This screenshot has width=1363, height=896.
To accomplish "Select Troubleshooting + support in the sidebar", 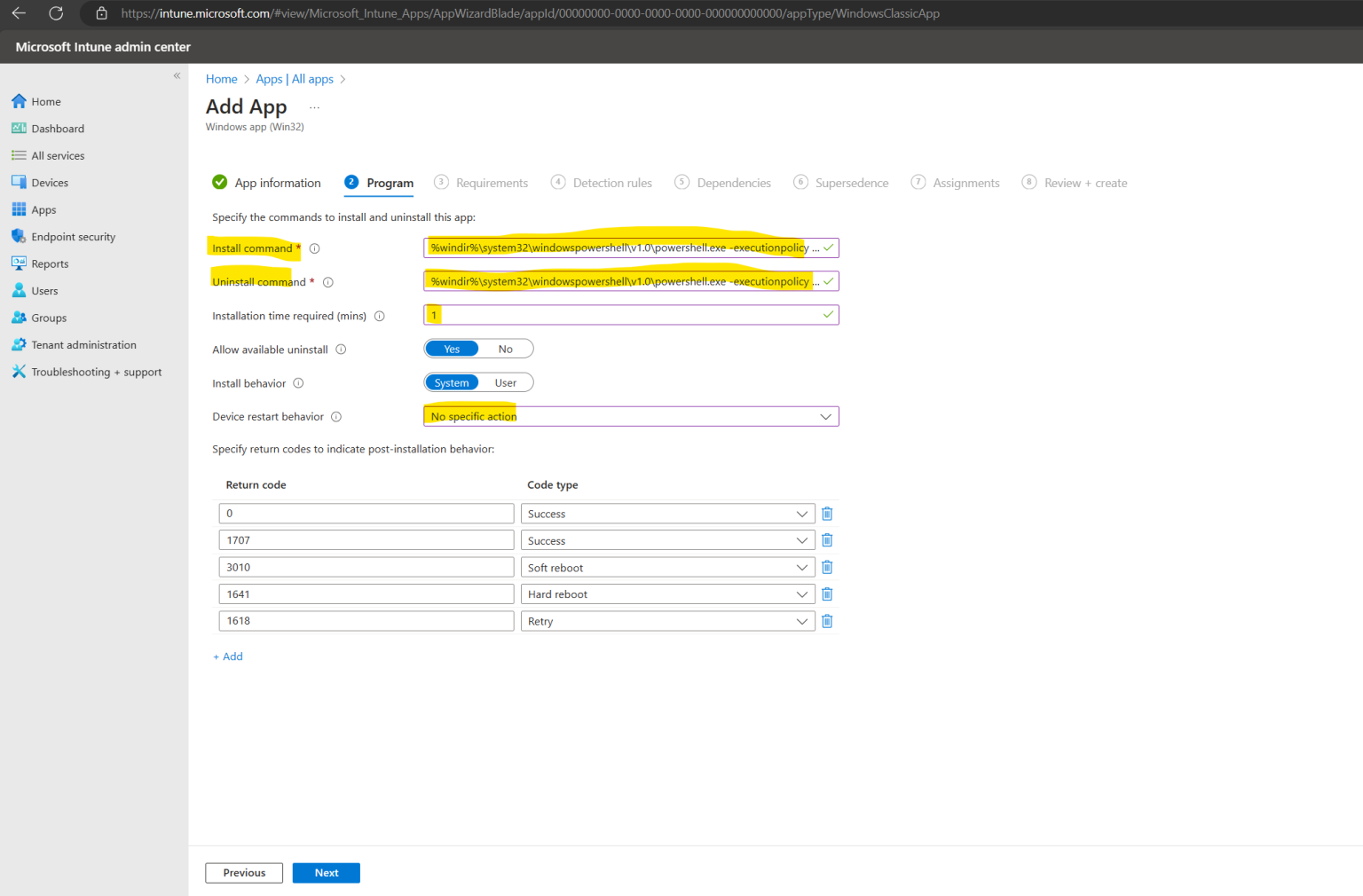I will 96,372.
